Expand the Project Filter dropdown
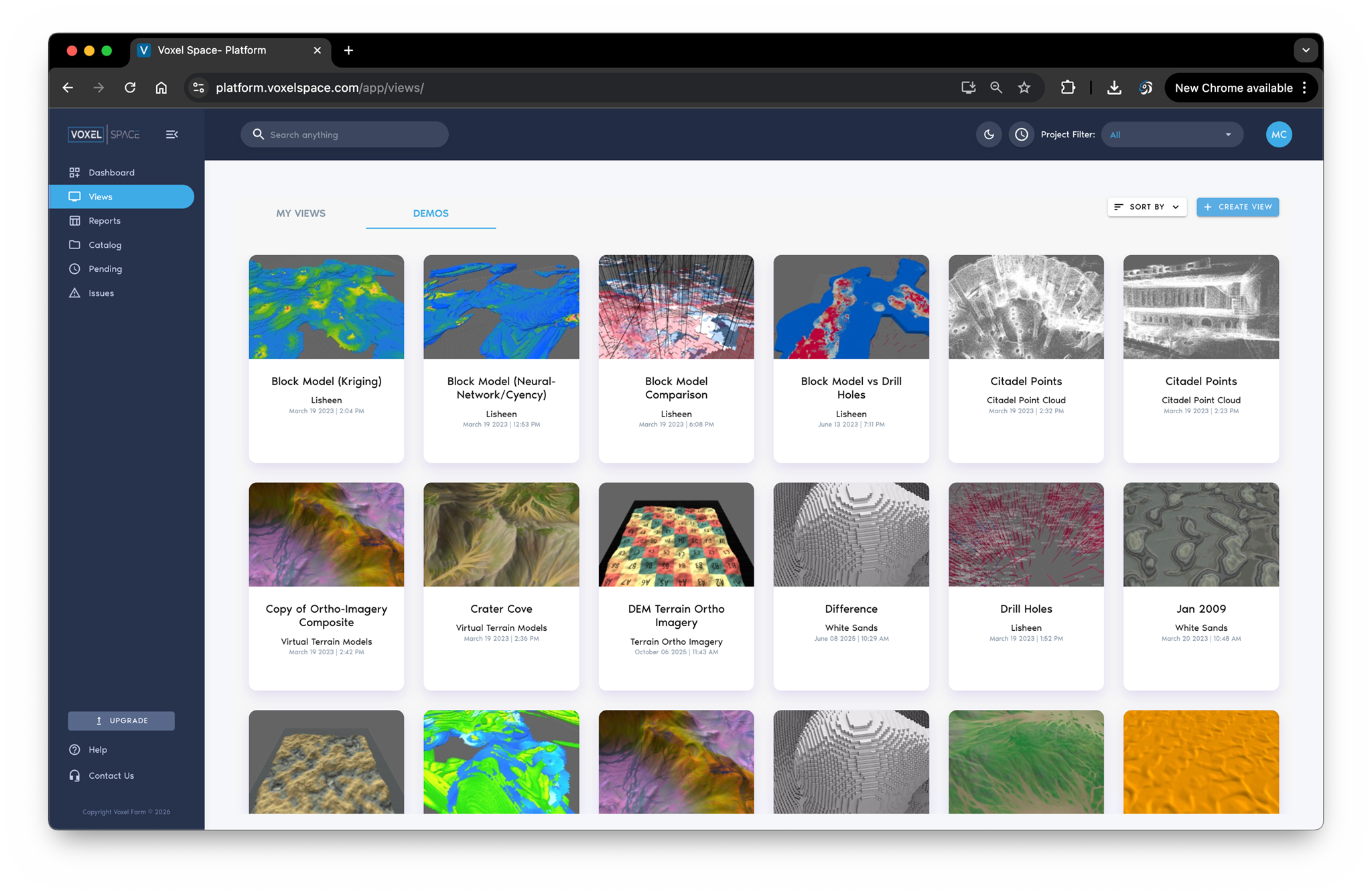The width and height of the screenshot is (1372, 894). [1171, 135]
